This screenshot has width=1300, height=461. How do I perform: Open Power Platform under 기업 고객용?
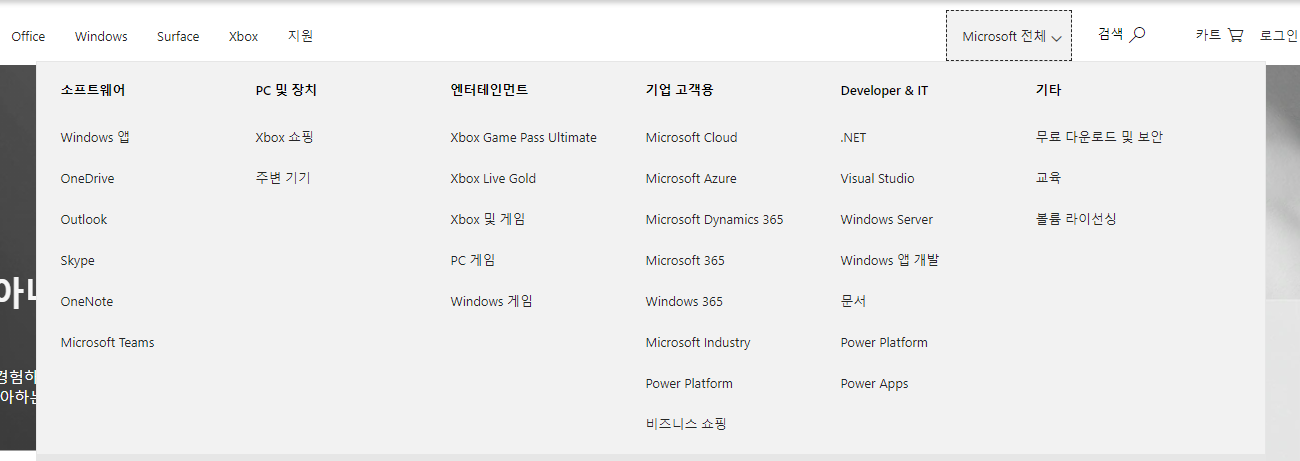click(x=689, y=383)
